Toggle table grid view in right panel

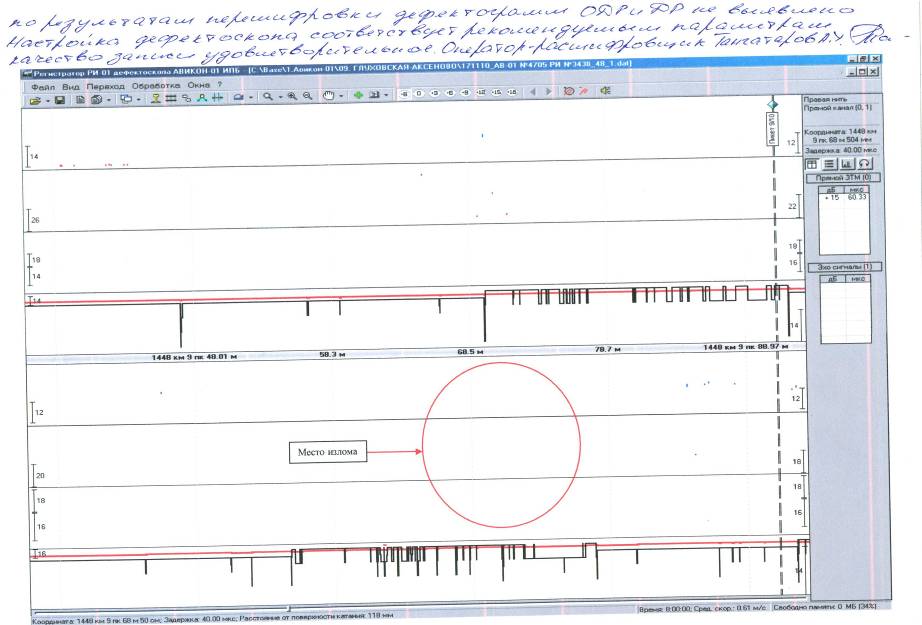pos(812,163)
